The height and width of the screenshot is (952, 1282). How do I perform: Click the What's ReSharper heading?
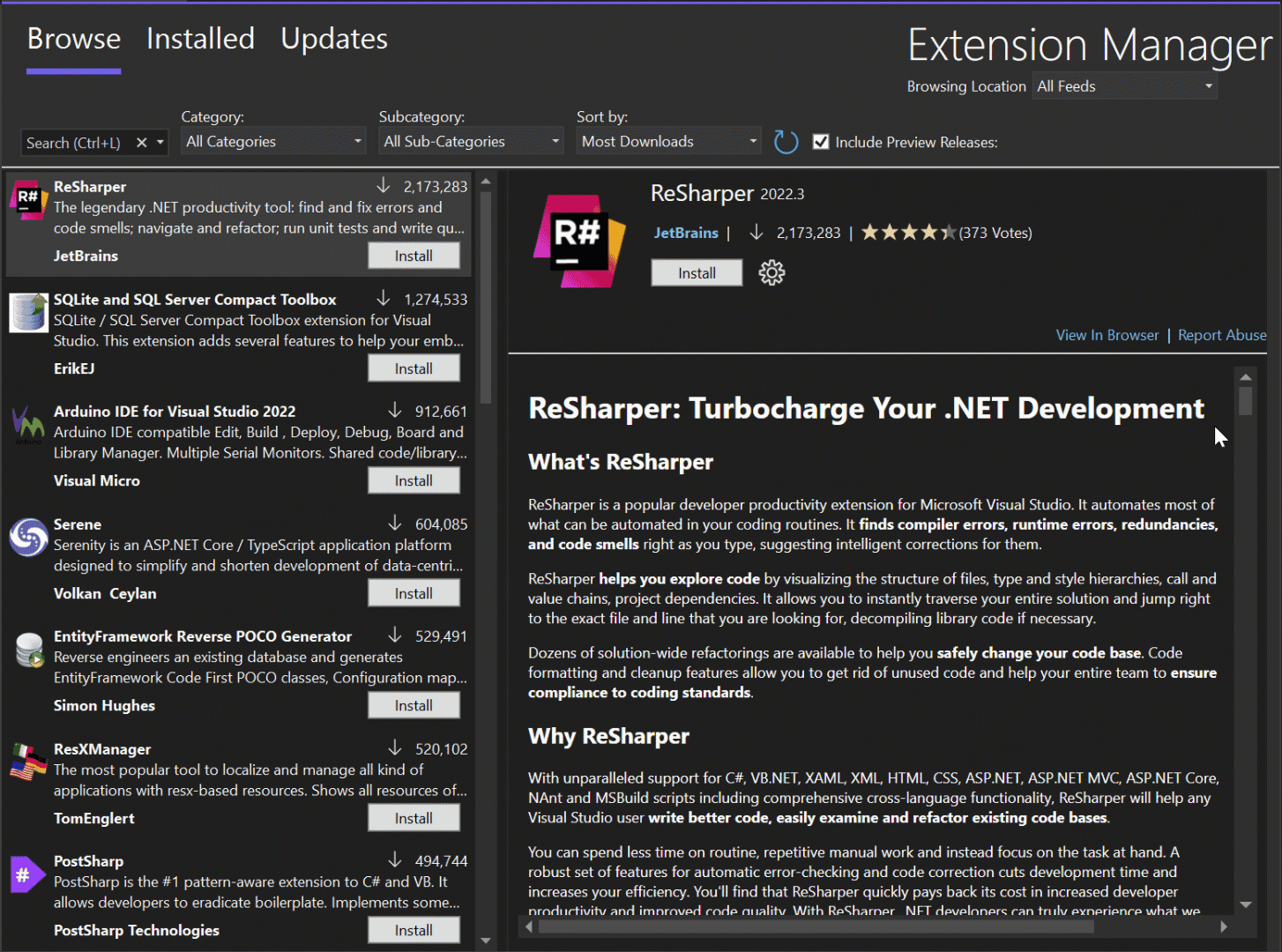pyautogui.click(x=621, y=462)
